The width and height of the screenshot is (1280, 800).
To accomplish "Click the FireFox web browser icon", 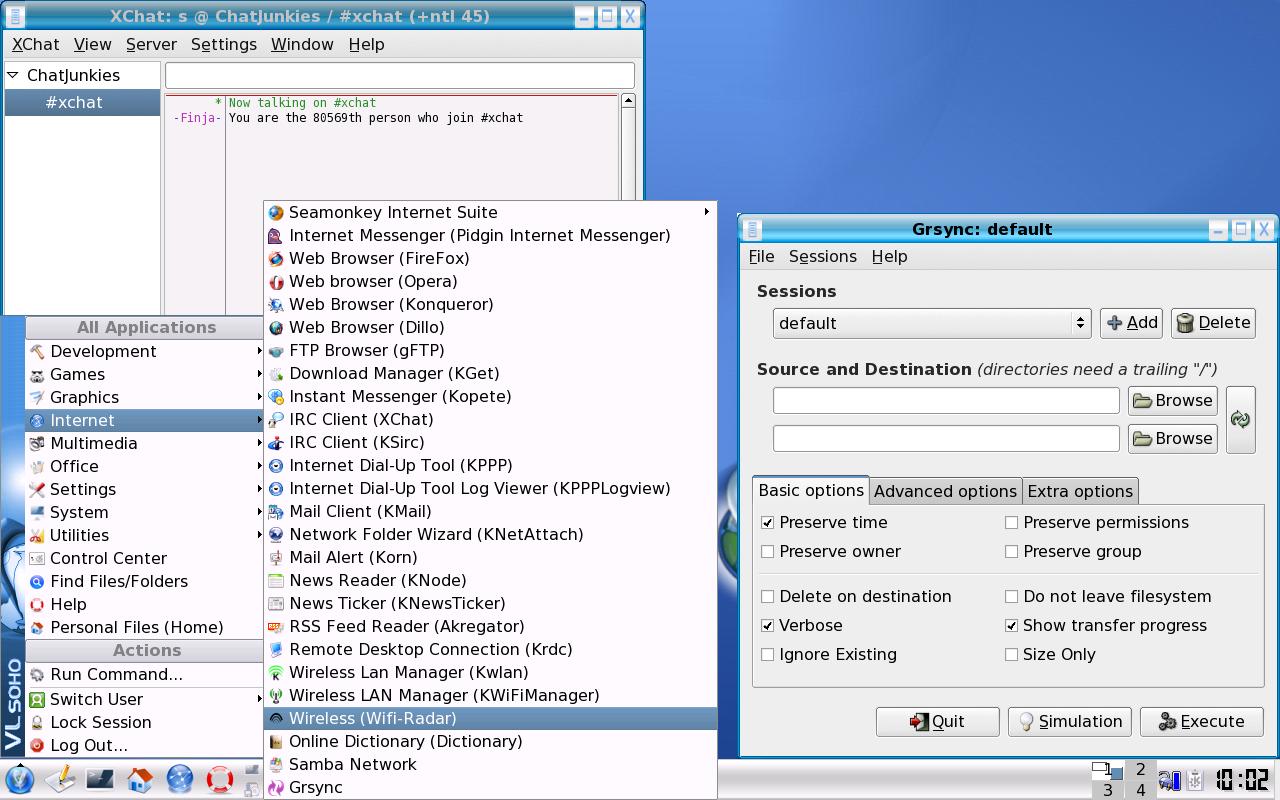I will [x=276, y=258].
